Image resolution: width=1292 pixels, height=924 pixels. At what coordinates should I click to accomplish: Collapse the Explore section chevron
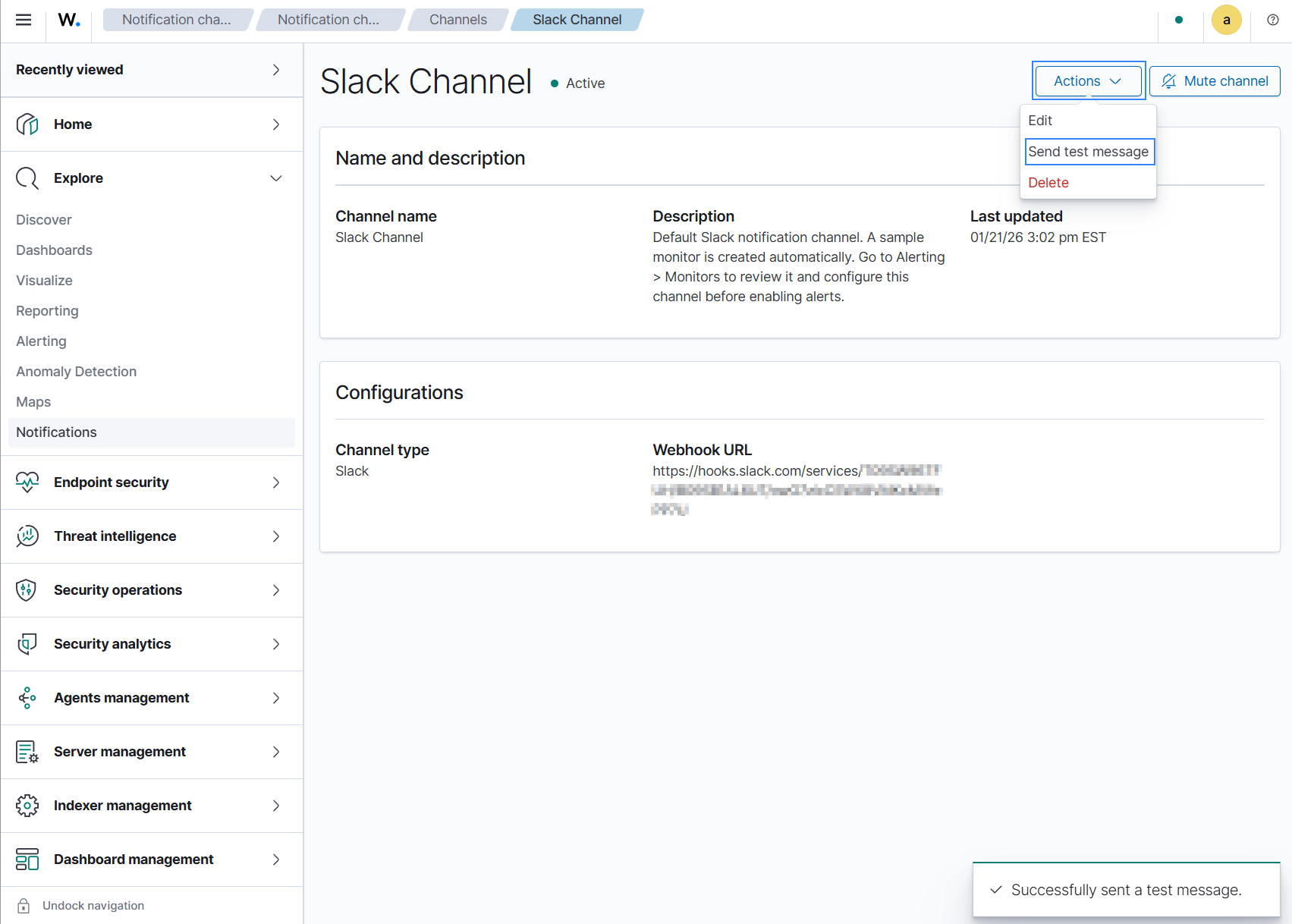pos(276,178)
